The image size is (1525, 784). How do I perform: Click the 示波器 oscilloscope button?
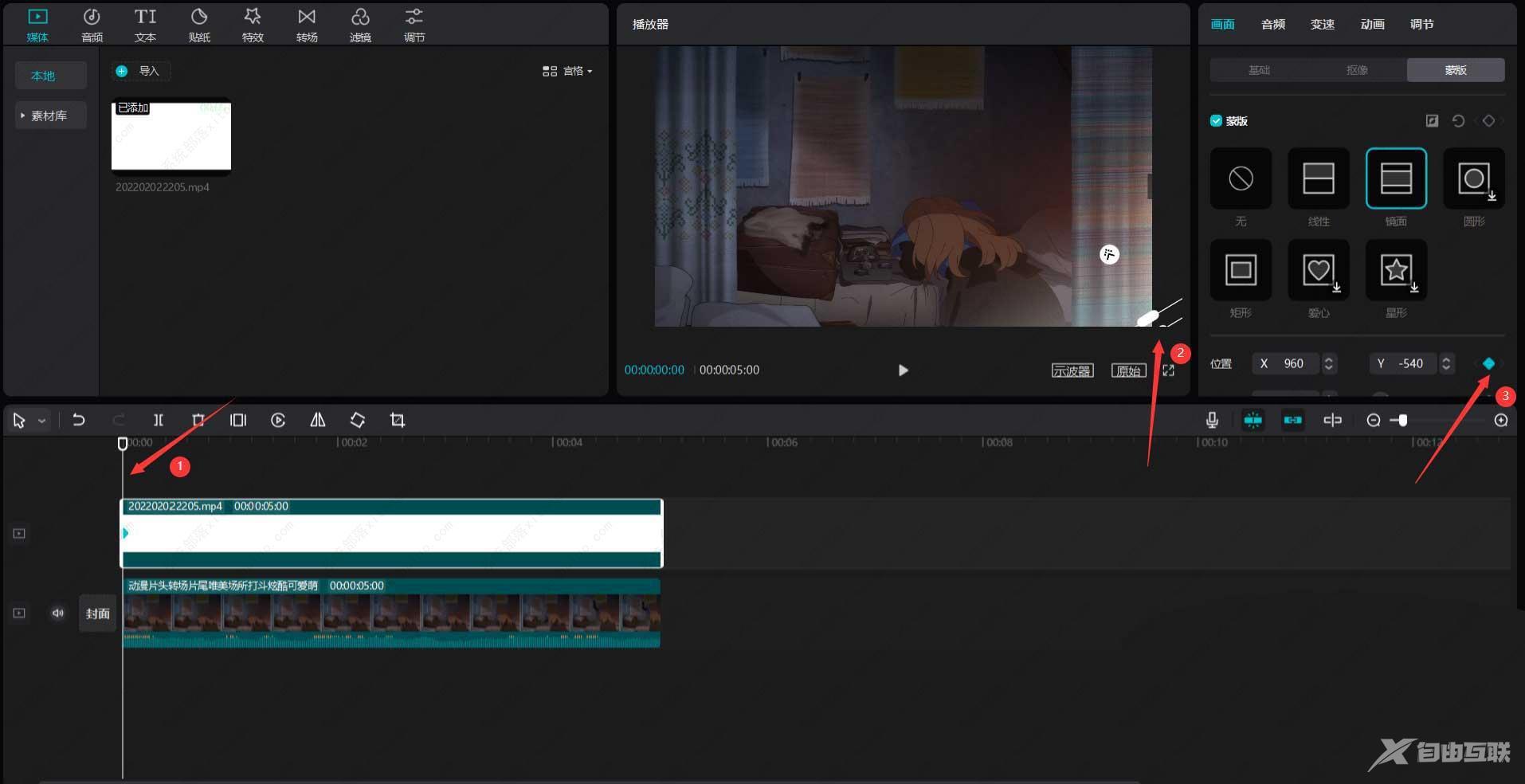click(x=1072, y=370)
